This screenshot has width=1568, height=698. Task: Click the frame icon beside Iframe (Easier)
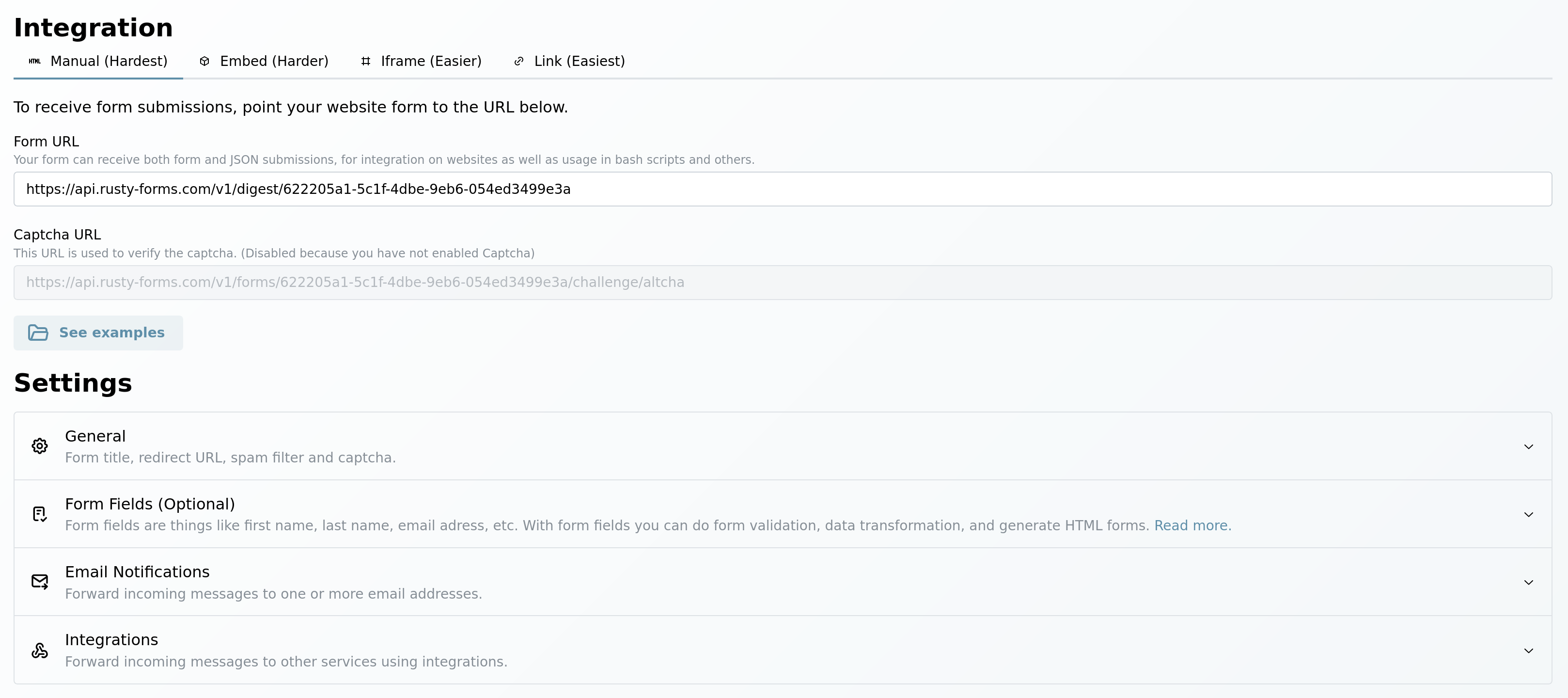pos(366,61)
